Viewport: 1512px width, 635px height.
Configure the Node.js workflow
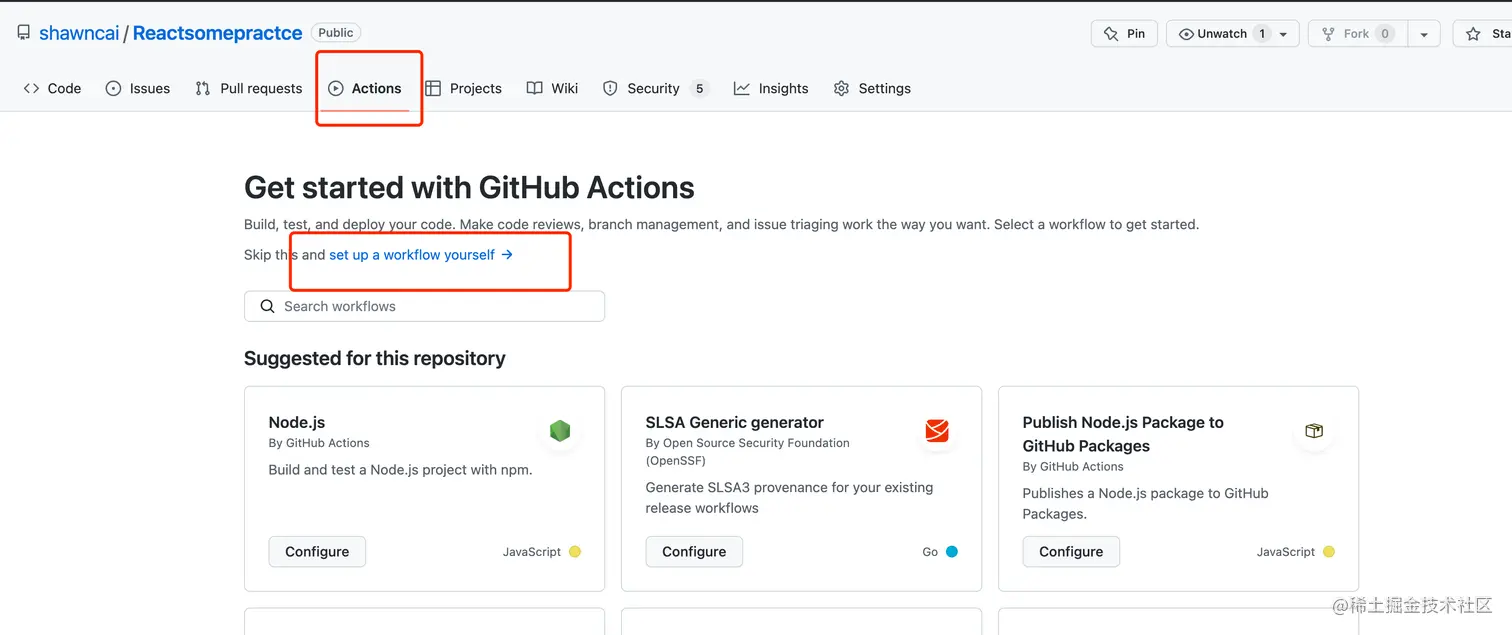point(317,551)
